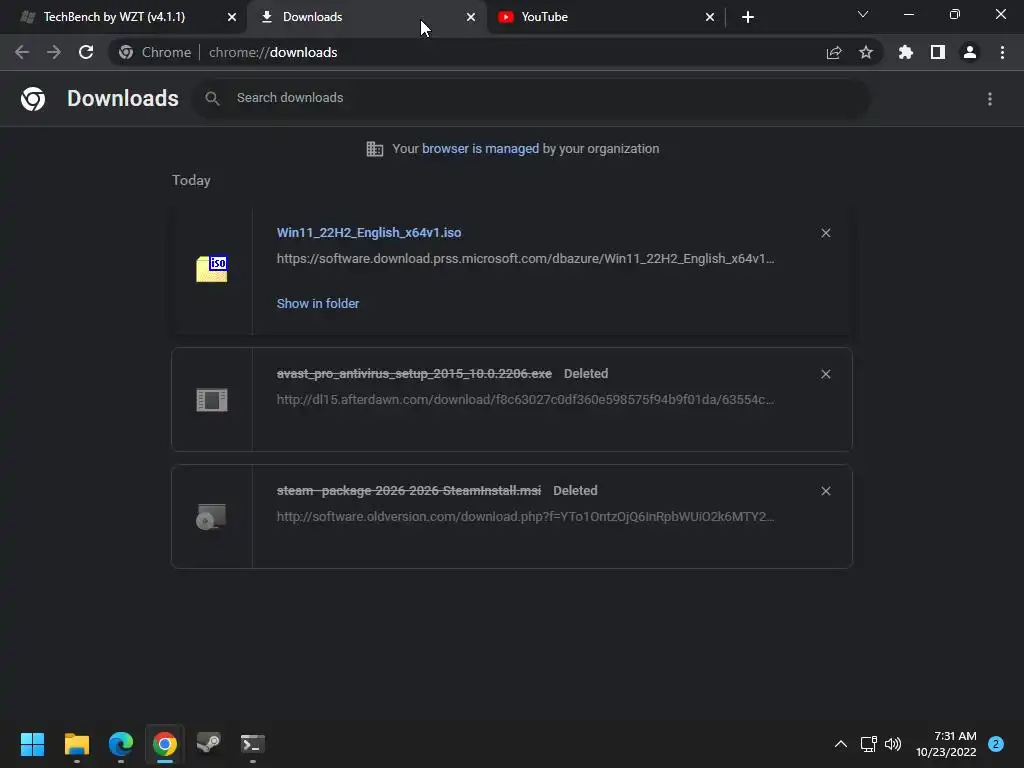
Task: Click the Microsoft download source URL
Action: (x=525, y=259)
